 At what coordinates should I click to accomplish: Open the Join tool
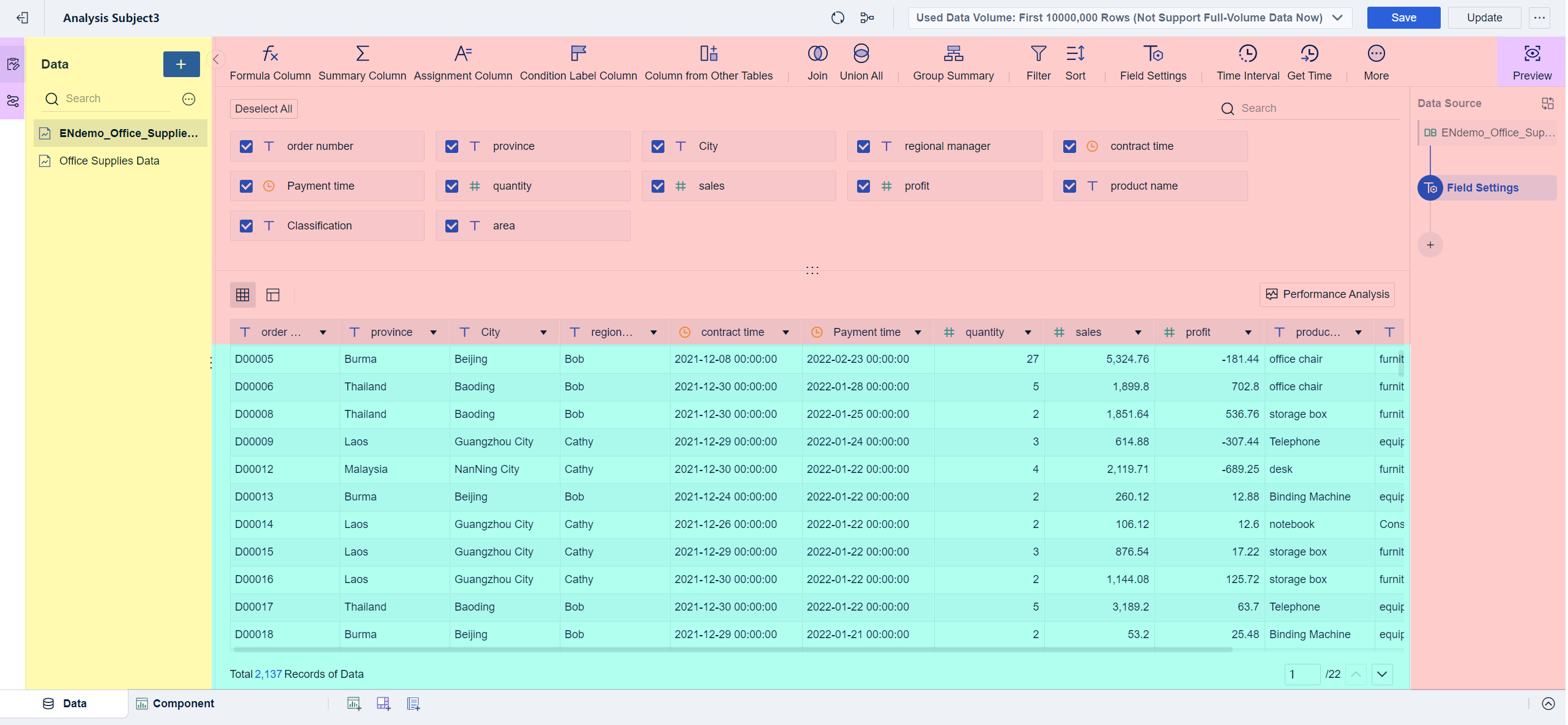[817, 61]
